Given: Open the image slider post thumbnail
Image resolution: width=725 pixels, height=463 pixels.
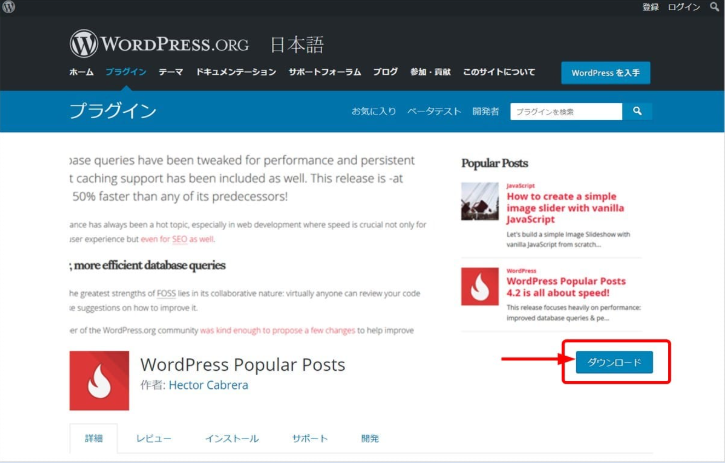Looking at the screenshot, I should pyautogui.click(x=480, y=201).
